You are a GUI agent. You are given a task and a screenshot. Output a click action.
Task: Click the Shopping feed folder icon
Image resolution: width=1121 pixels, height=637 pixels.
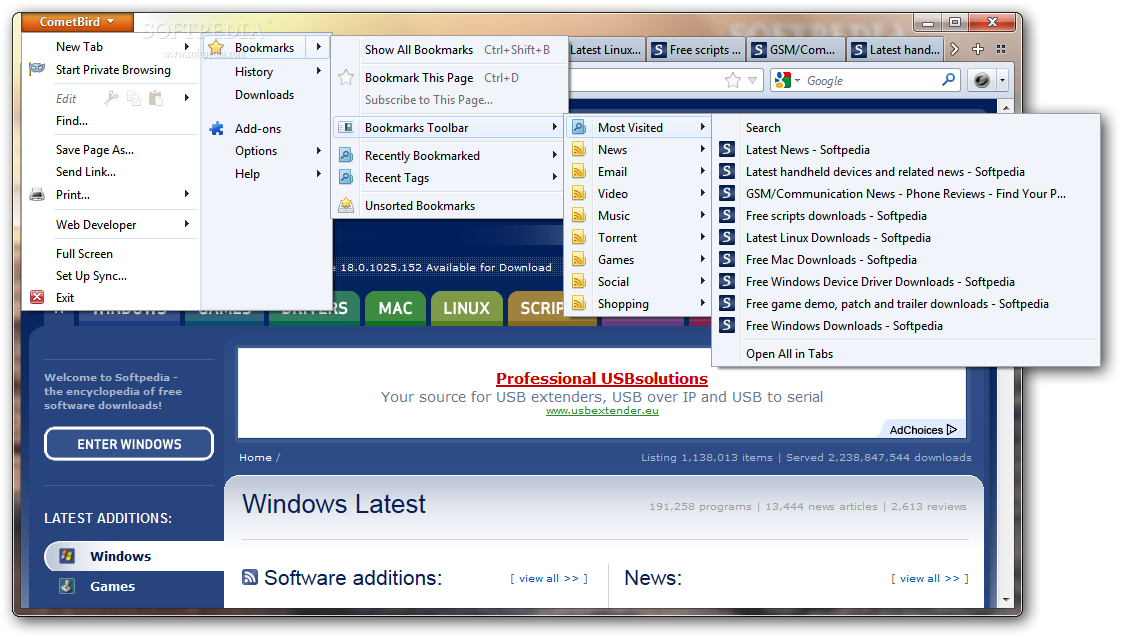click(x=579, y=304)
